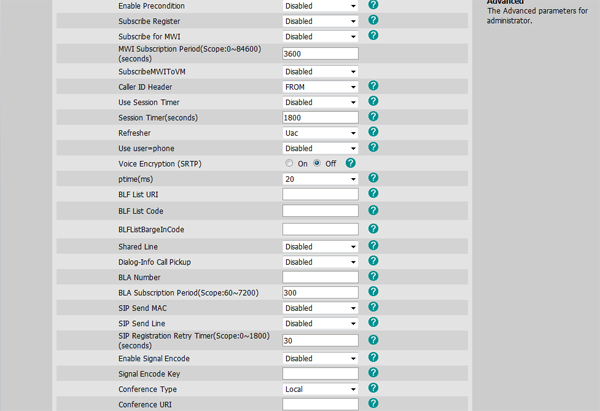Click the 'Voice Encryption (SRTP)' label
Screen dimensions: 600x411
[160, 164]
